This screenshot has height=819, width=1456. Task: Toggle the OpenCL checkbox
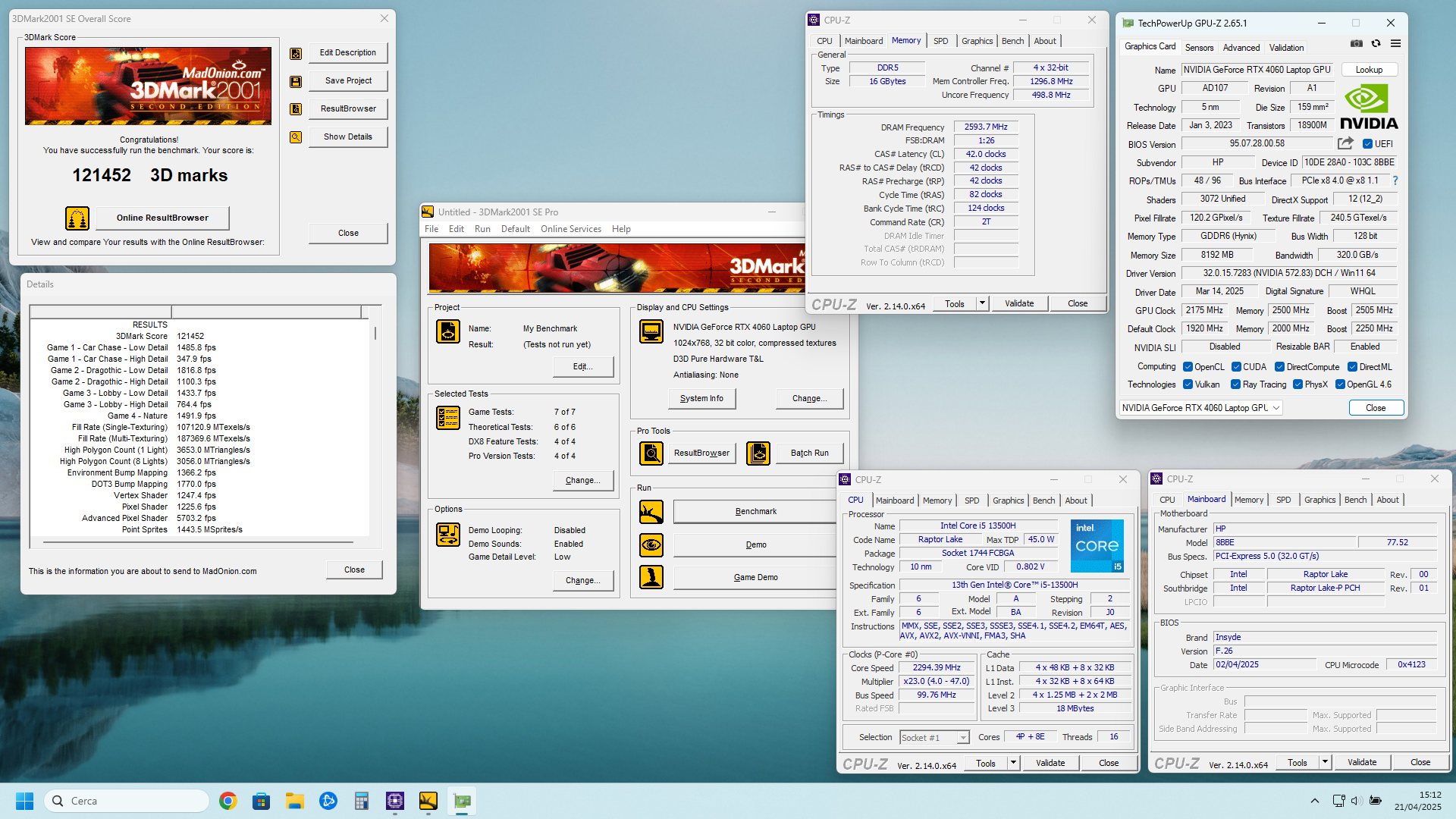1188,367
